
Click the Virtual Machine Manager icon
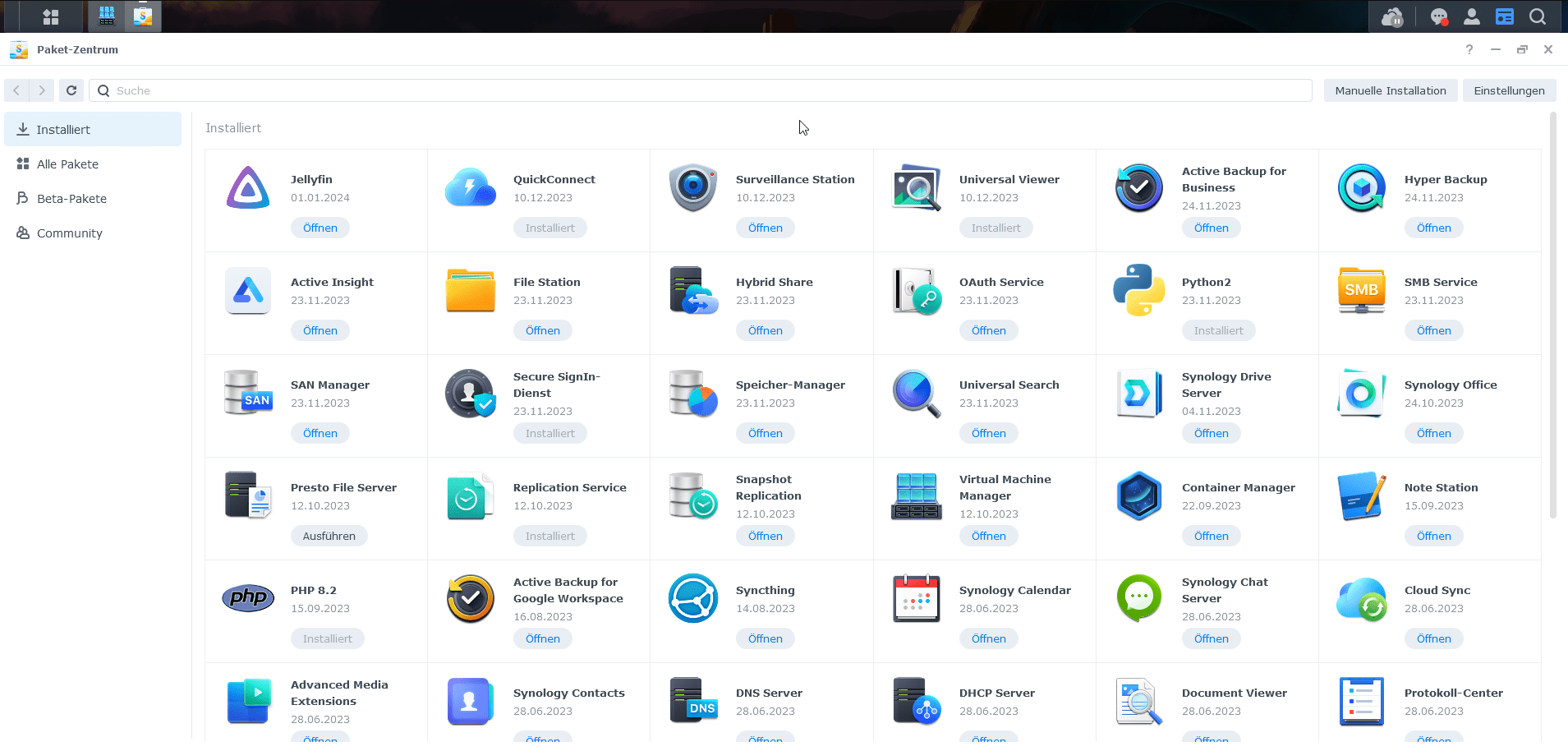(917, 495)
